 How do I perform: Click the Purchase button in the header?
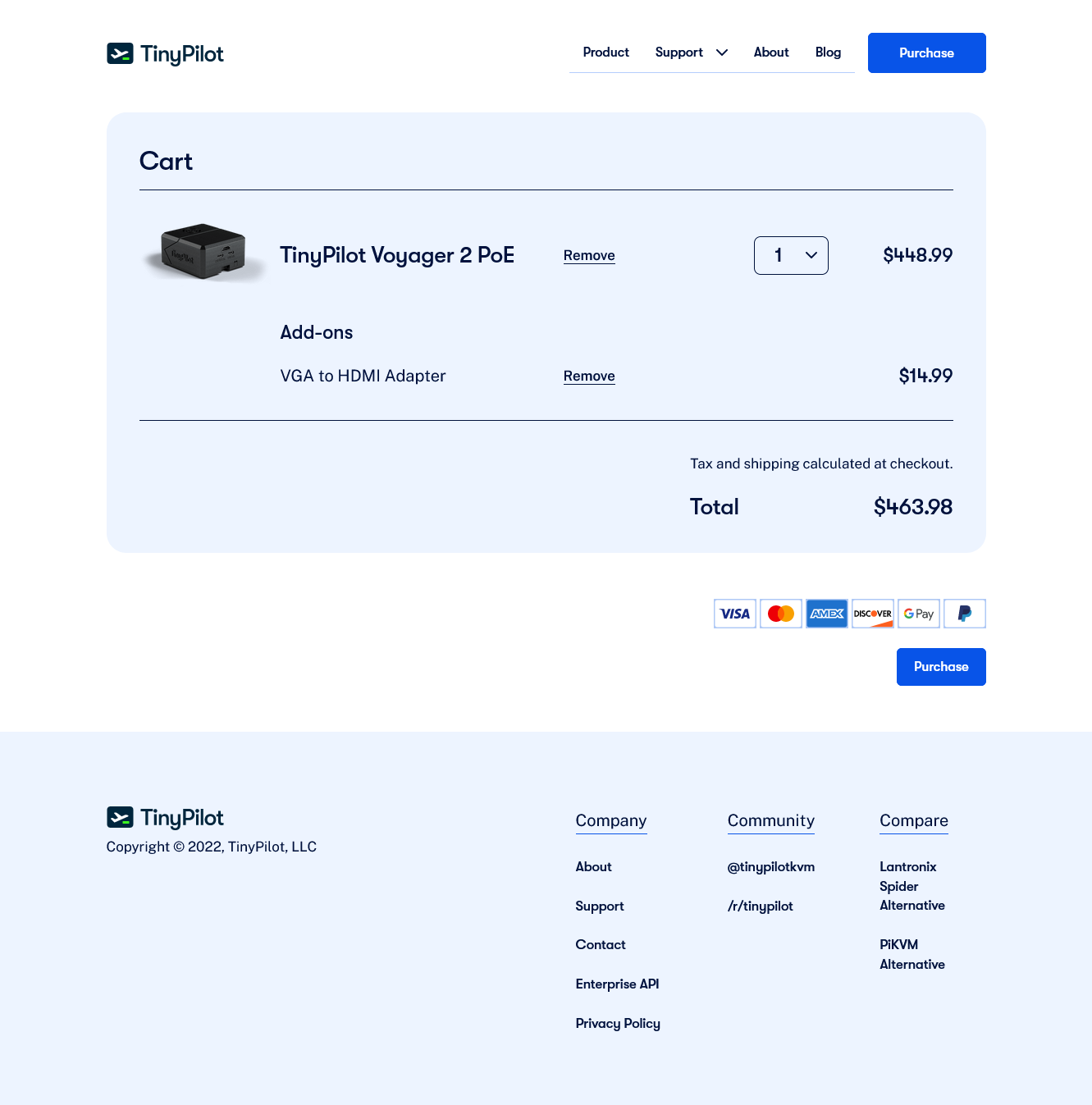pyautogui.click(x=927, y=53)
